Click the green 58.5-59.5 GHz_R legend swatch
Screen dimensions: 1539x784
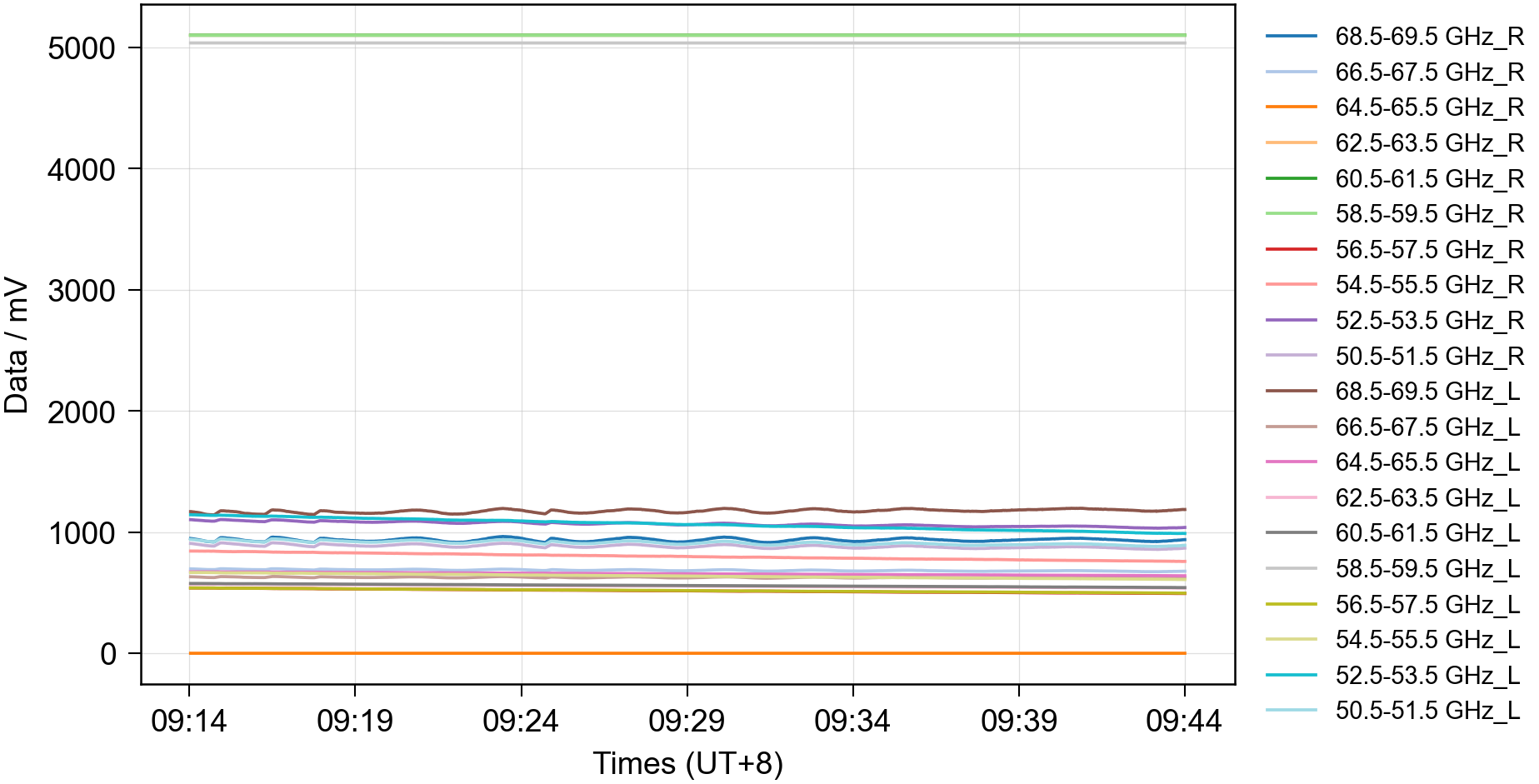pyautogui.click(x=1291, y=214)
